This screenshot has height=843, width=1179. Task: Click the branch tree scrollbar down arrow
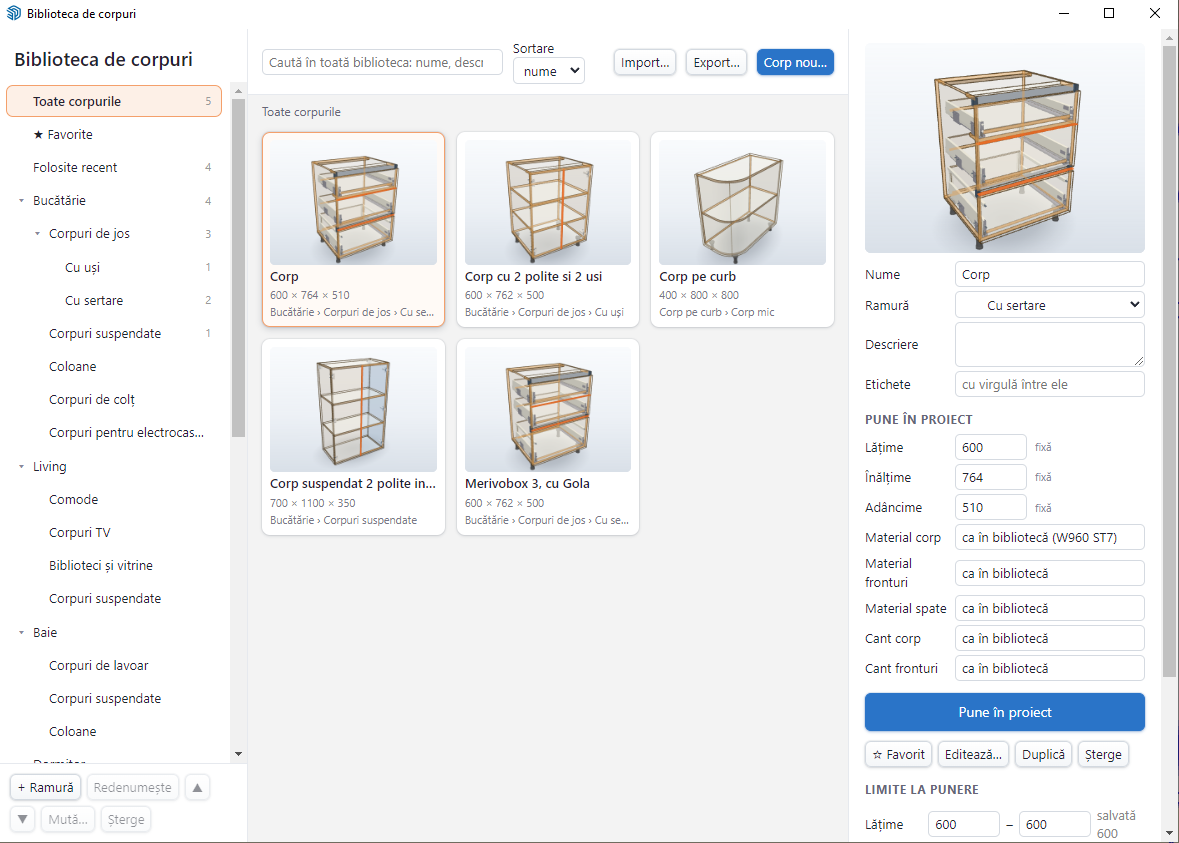click(238, 754)
